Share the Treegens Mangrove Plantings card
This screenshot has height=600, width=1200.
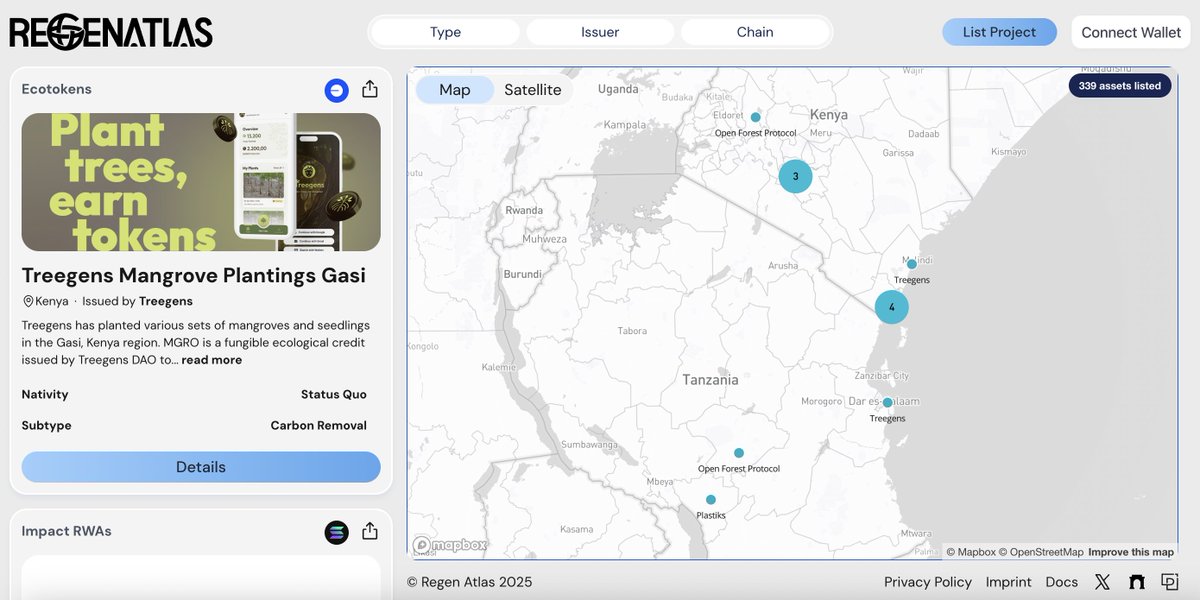(370, 89)
